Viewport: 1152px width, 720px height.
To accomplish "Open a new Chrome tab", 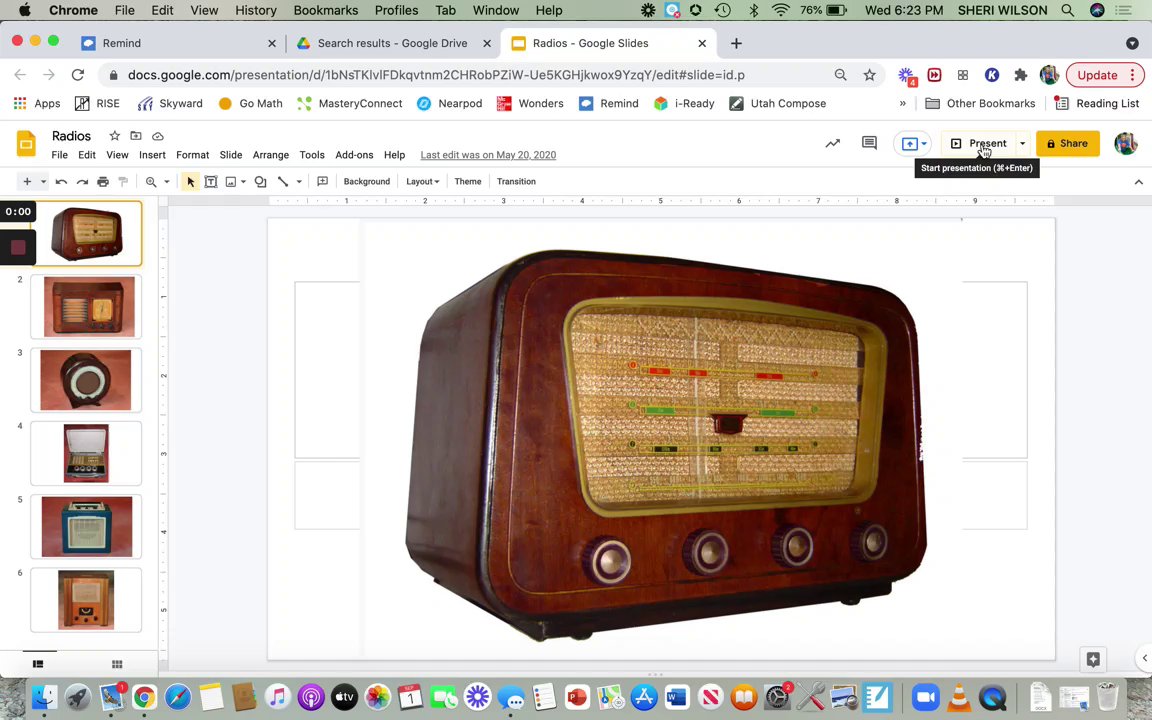I will 736,43.
